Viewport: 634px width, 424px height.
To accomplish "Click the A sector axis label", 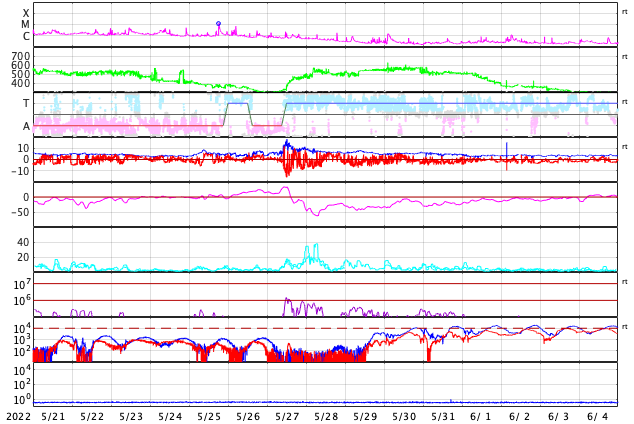I will point(26,127).
